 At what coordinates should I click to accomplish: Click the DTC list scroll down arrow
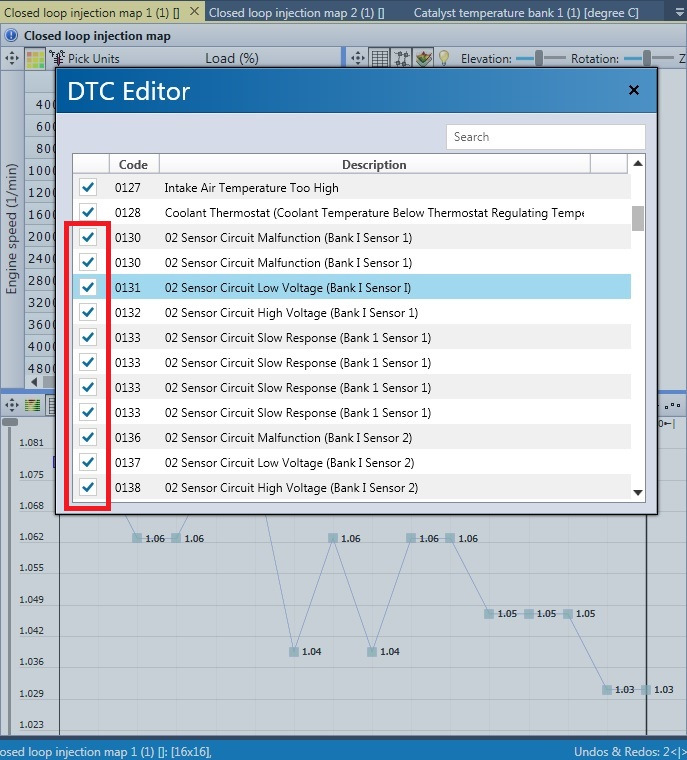[x=638, y=492]
